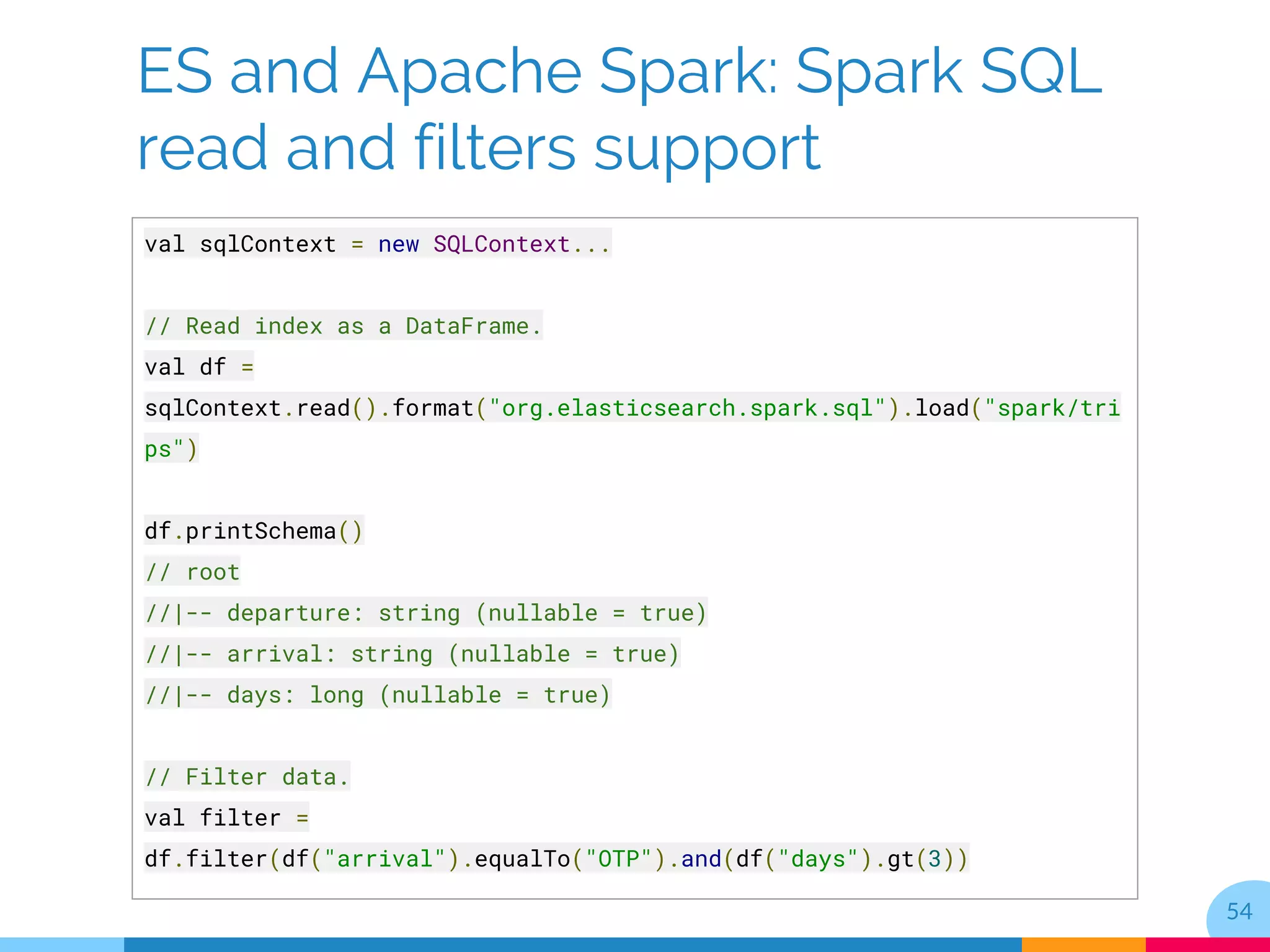Click the comment '// Read index as a DataFrame.'

(344, 325)
